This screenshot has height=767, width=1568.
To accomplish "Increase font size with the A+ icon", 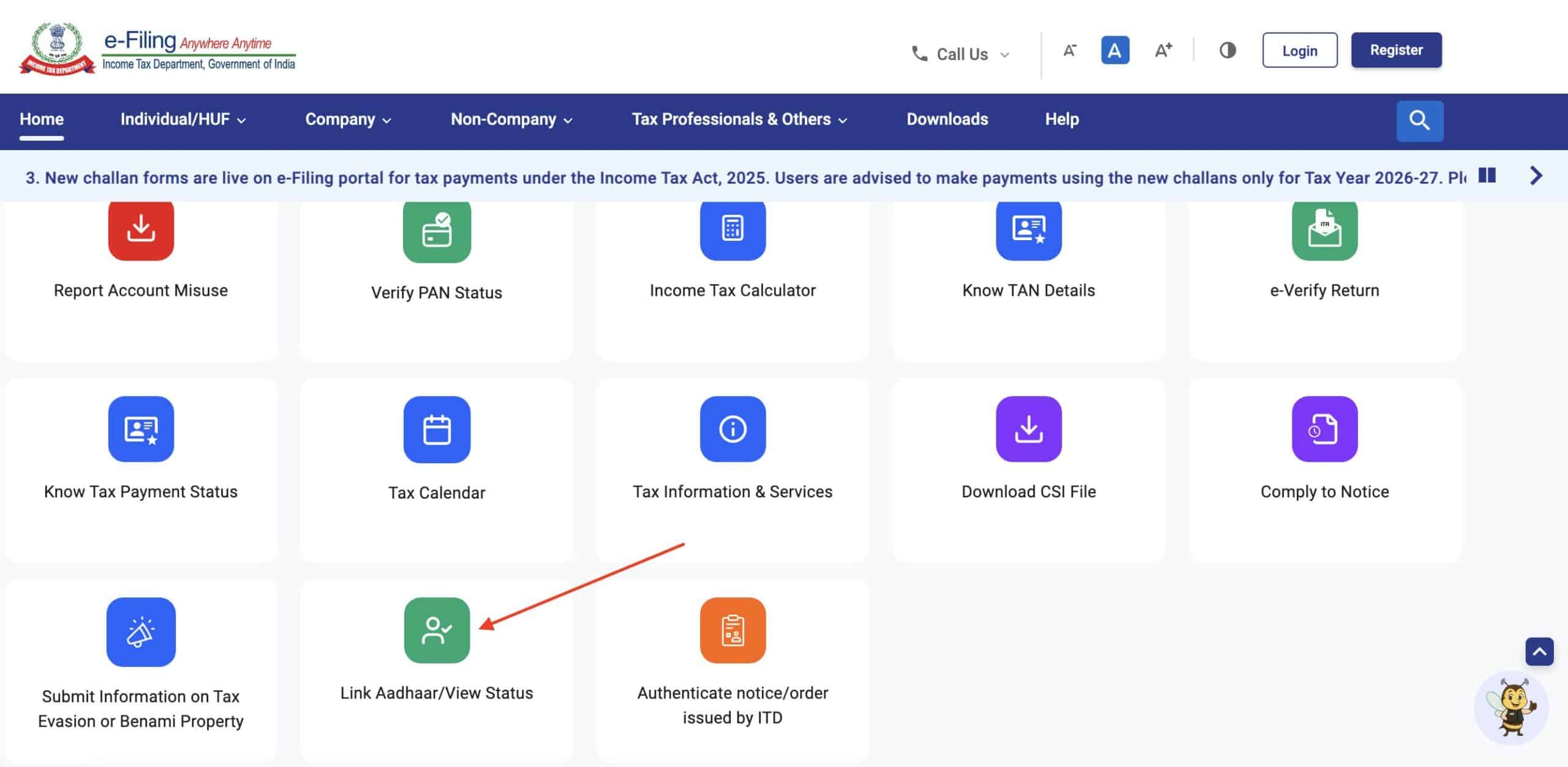I will click(x=1163, y=50).
